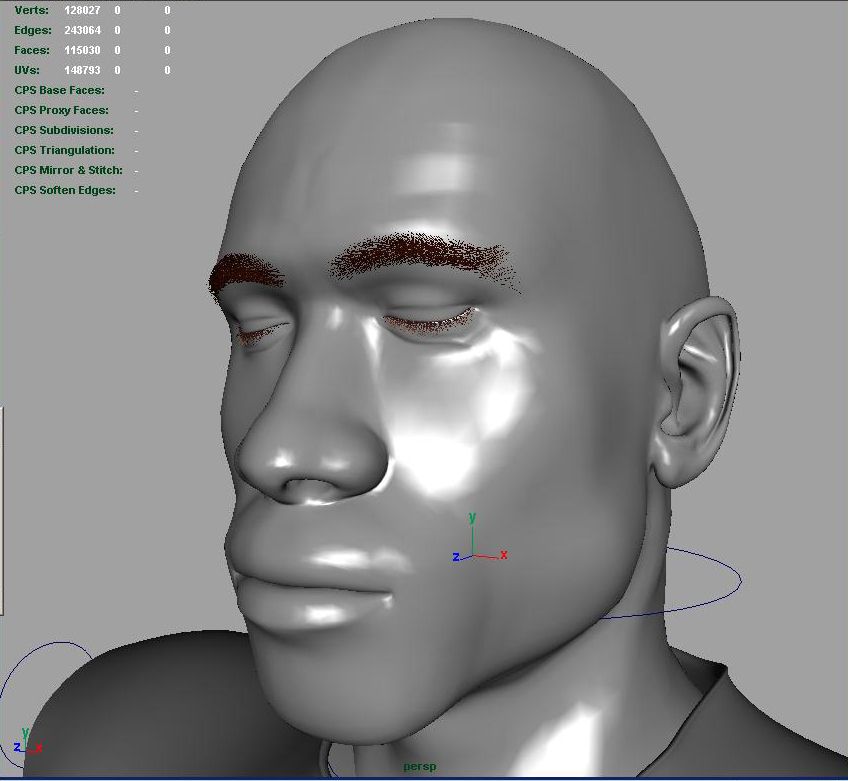The width and height of the screenshot is (848, 781).
Task: Click the Faces label in the HUD
Action: [32, 50]
